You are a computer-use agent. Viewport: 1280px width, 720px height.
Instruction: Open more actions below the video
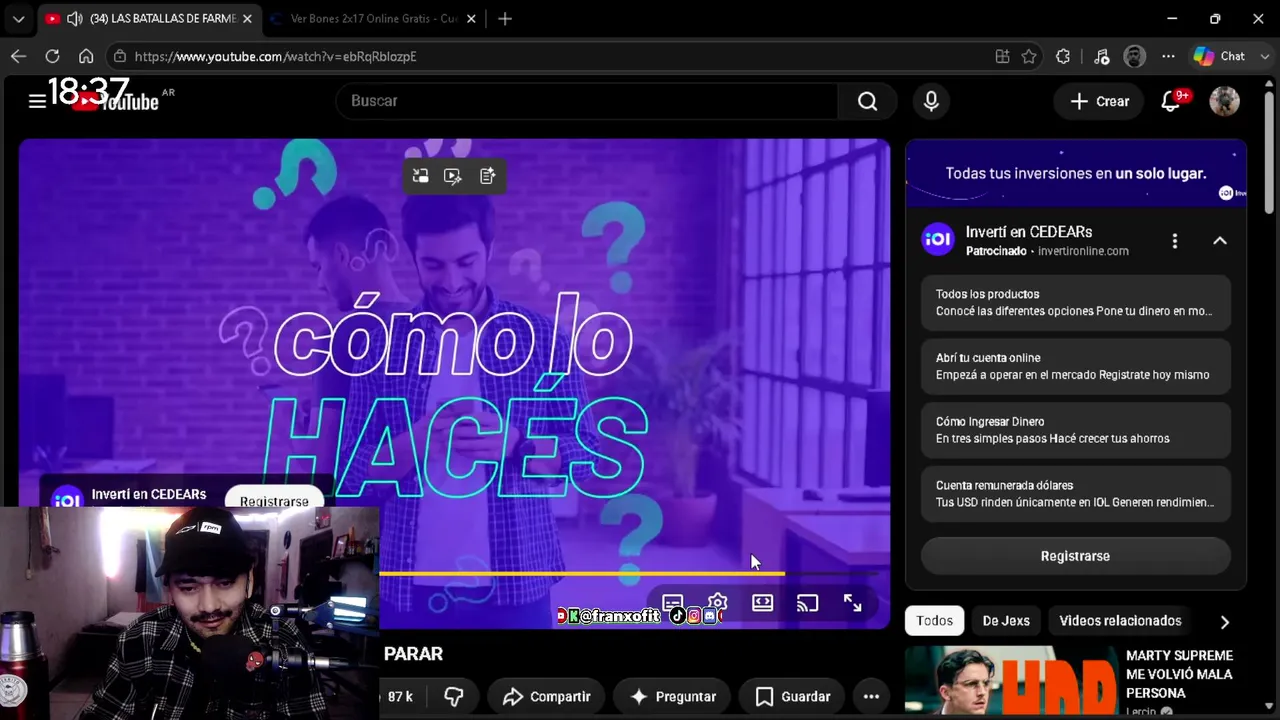click(871, 697)
